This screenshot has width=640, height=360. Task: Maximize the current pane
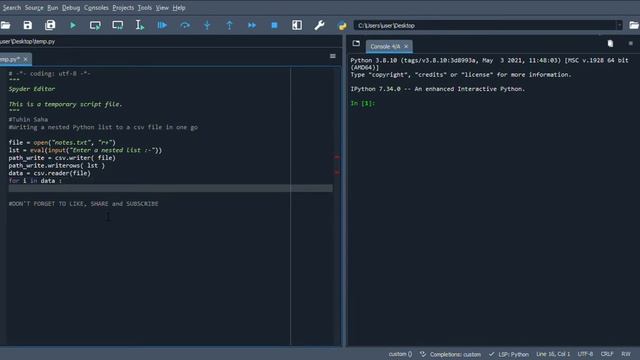(297, 25)
